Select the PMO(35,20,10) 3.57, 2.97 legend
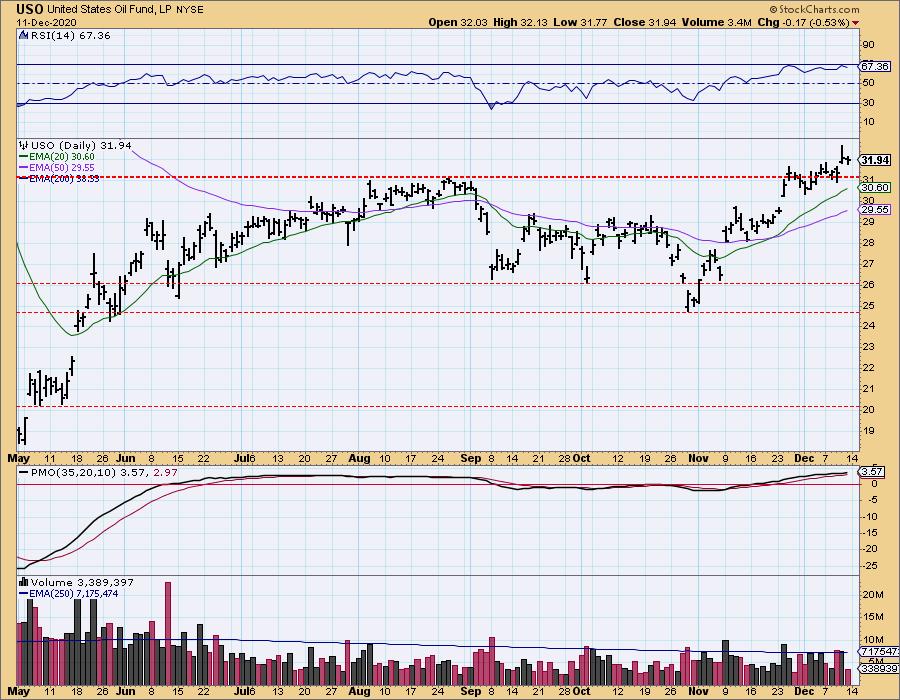The width and height of the screenshot is (900, 700). (x=98, y=472)
